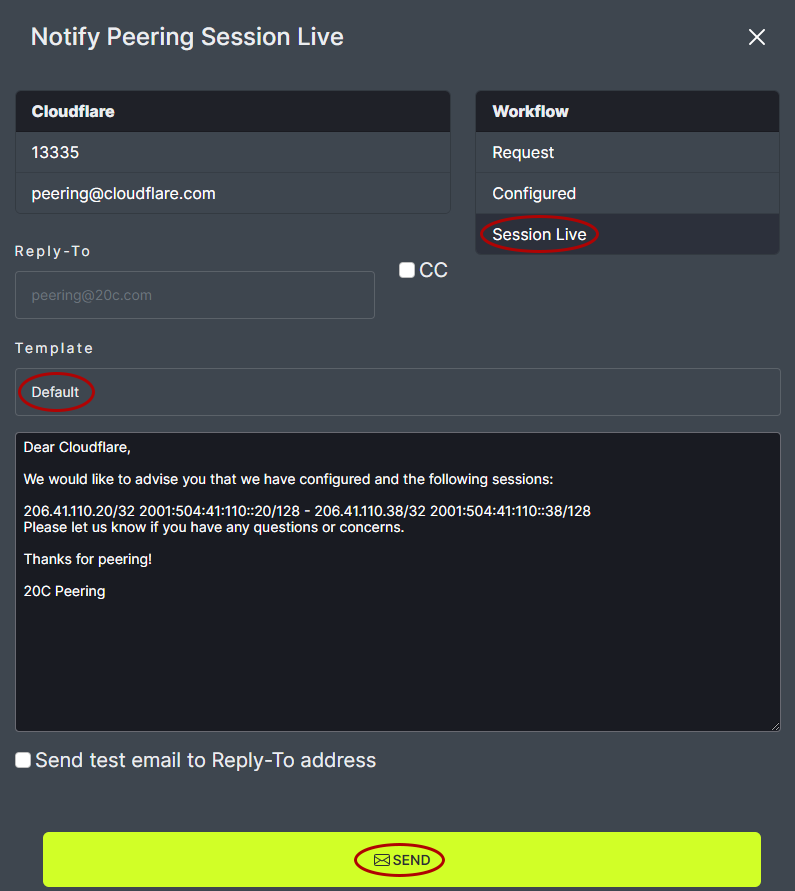The height and width of the screenshot is (891, 795).
Task: Click the Reply-To field label
Action: [53, 251]
